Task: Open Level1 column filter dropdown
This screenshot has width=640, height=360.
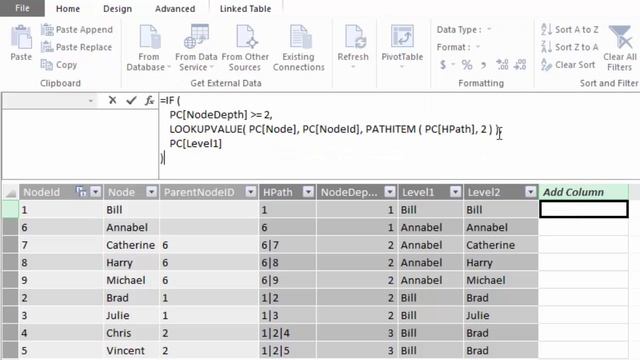Action: [456, 192]
